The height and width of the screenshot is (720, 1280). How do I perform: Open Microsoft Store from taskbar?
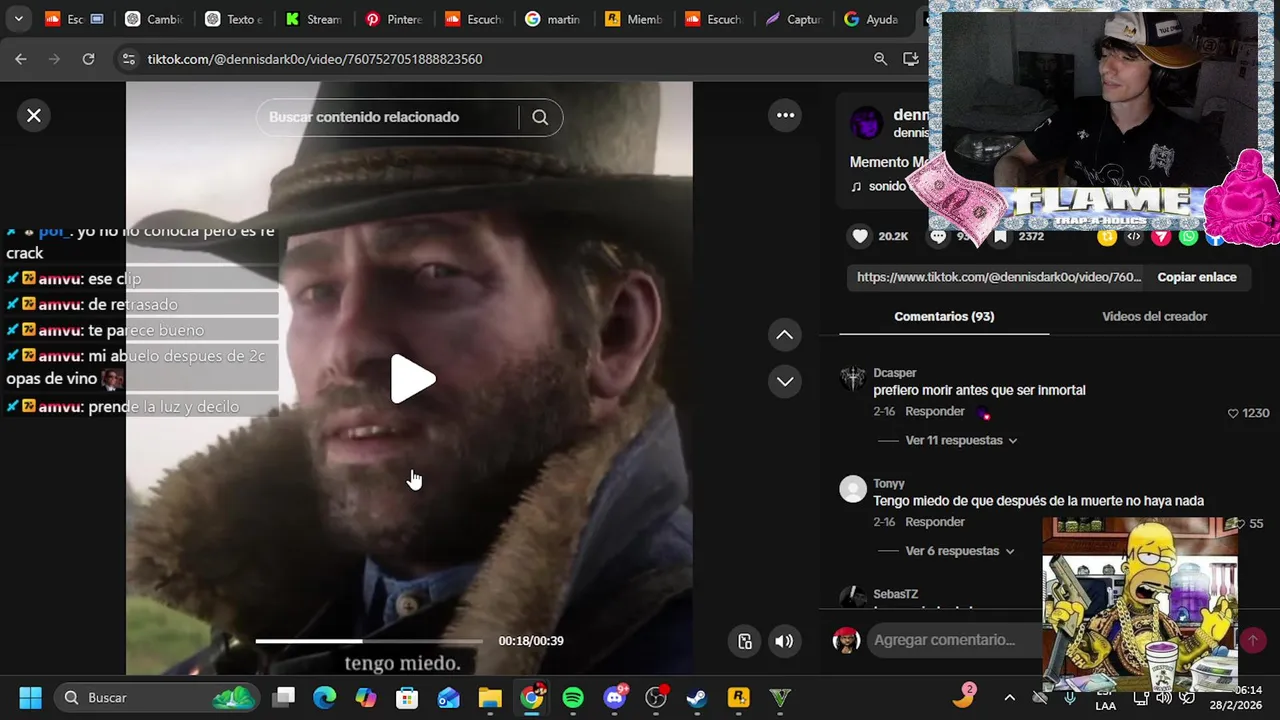tap(407, 697)
